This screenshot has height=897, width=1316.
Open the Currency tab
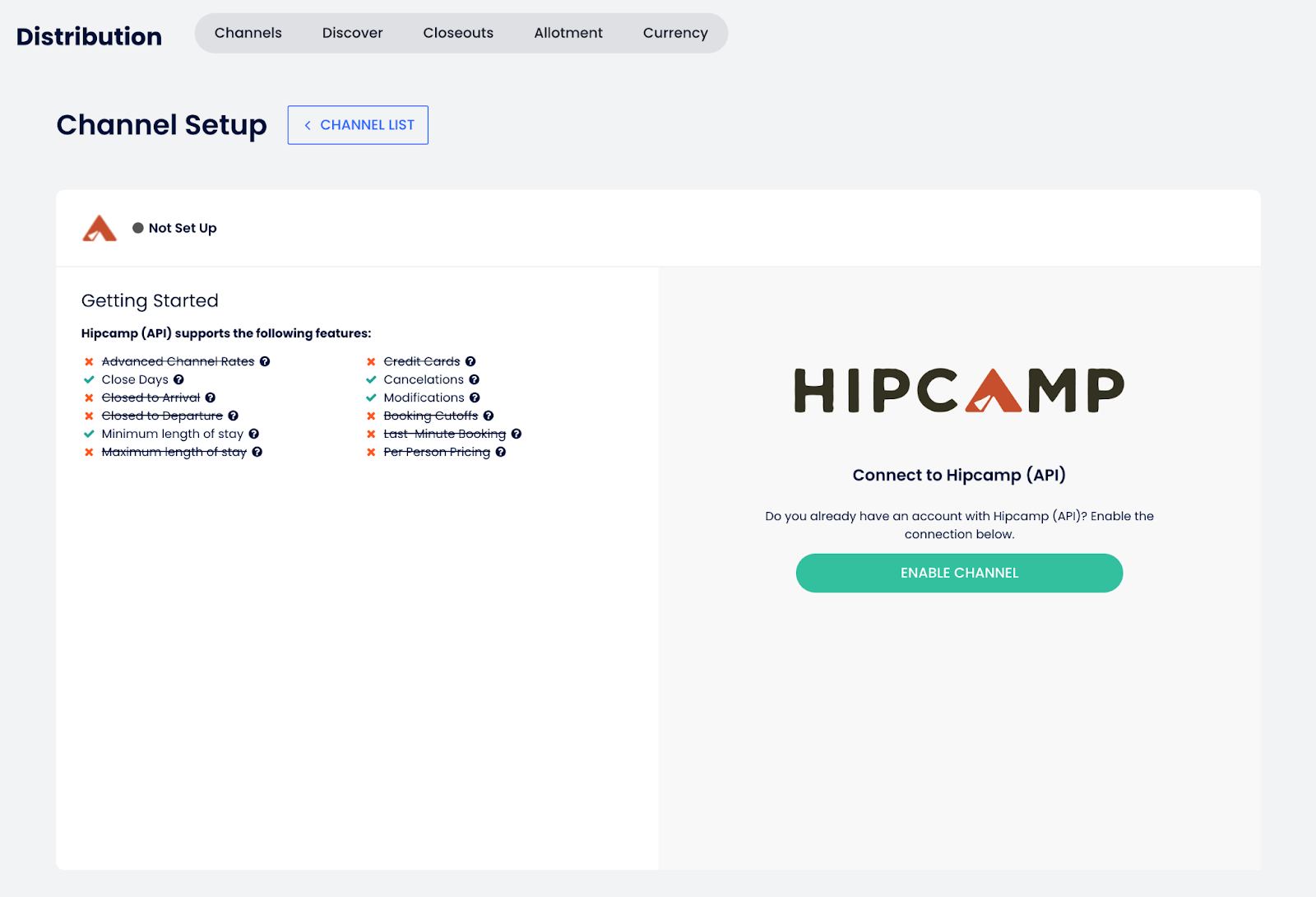click(675, 33)
